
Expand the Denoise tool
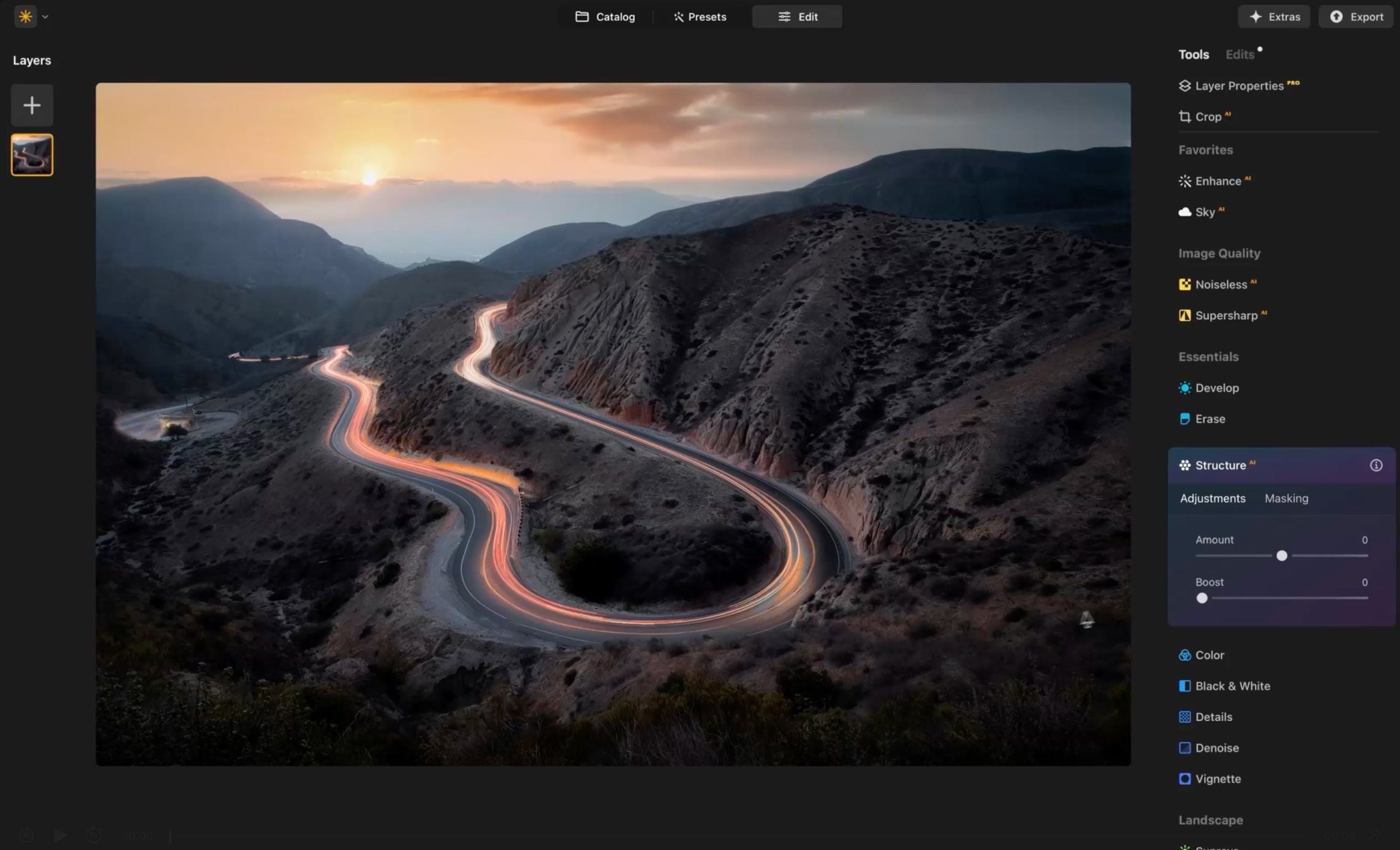(1208, 748)
